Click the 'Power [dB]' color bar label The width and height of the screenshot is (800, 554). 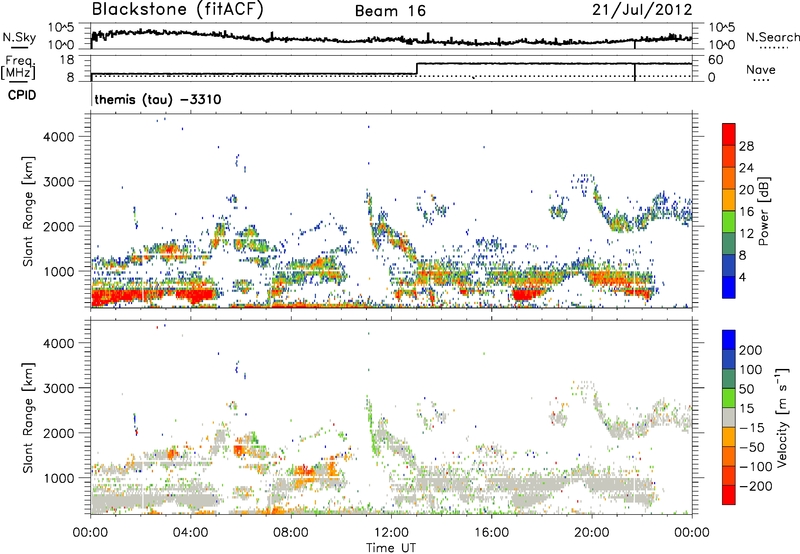click(763, 211)
